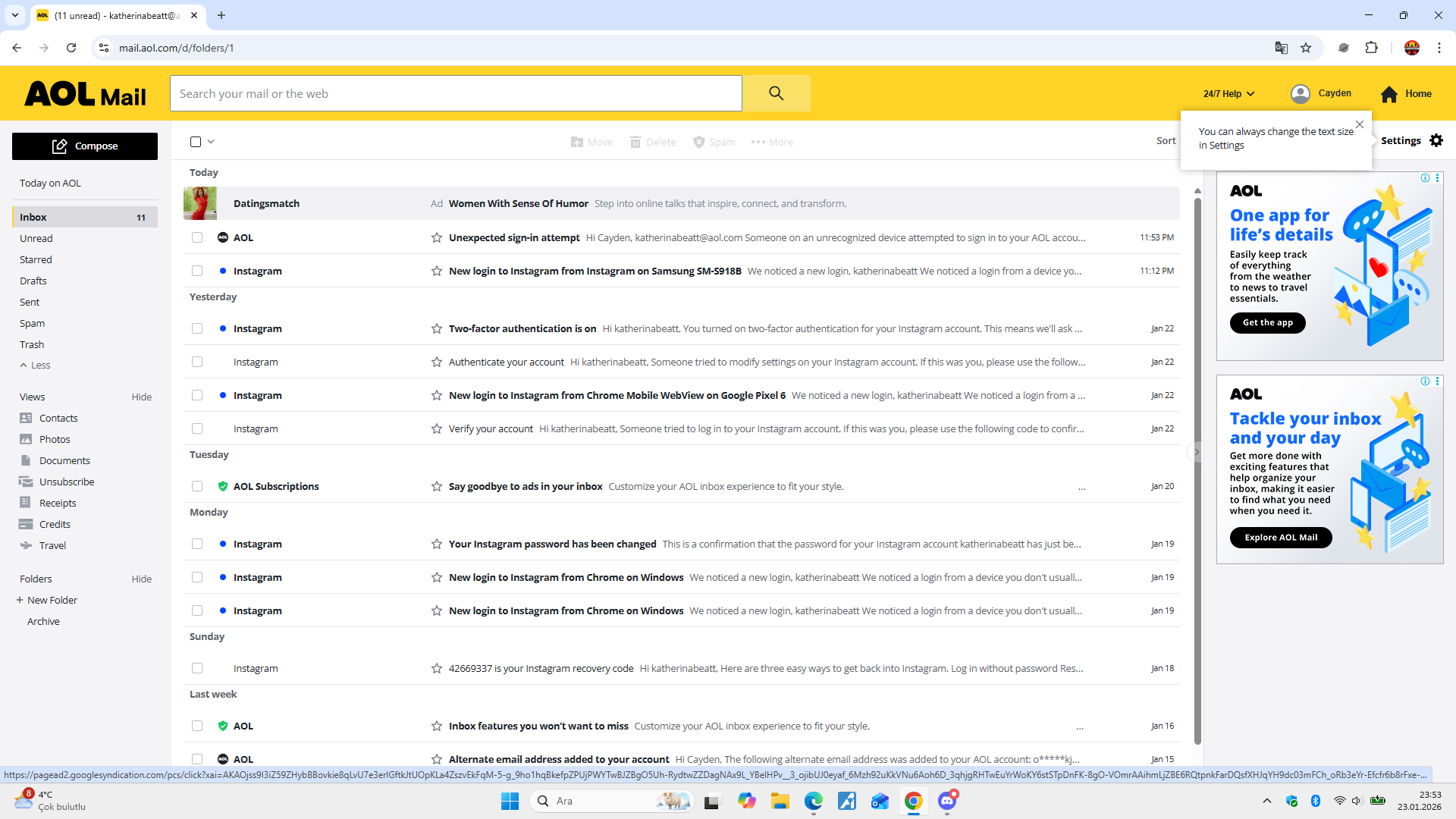This screenshot has width=1456, height=819.
Task: Open the 24/7 Help dropdown
Action: [x=1228, y=94]
